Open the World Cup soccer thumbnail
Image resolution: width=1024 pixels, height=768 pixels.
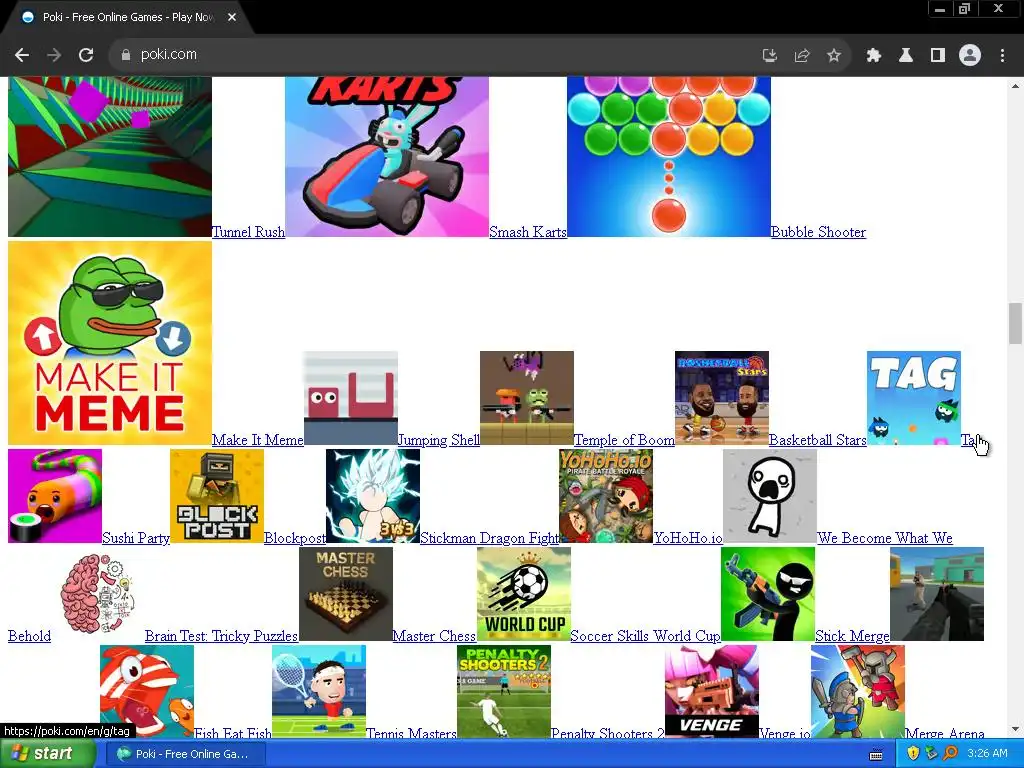[524, 594]
